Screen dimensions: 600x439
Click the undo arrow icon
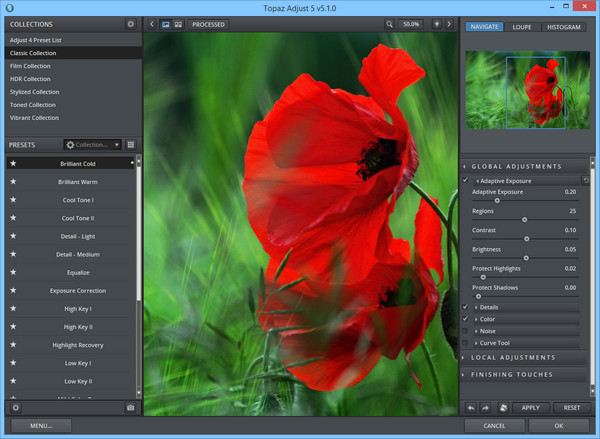click(x=471, y=407)
